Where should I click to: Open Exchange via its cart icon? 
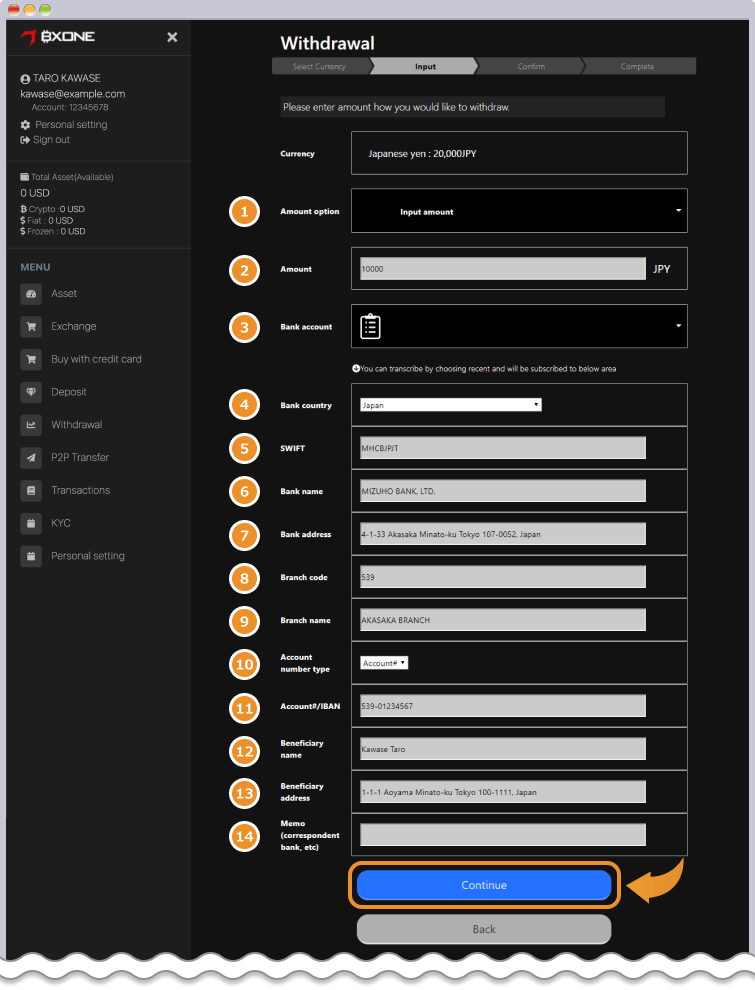(x=31, y=326)
